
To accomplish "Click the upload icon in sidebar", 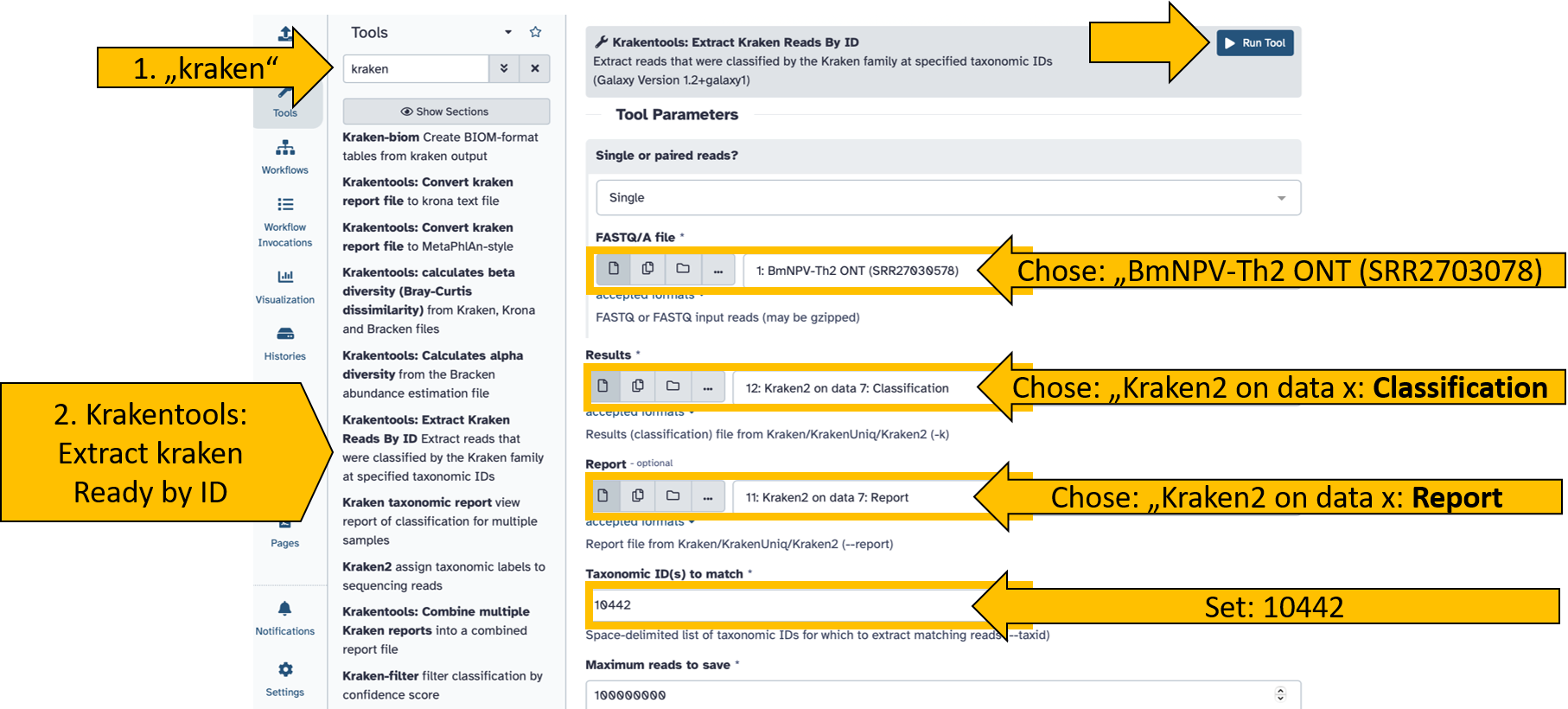I will pyautogui.click(x=285, y=34).
